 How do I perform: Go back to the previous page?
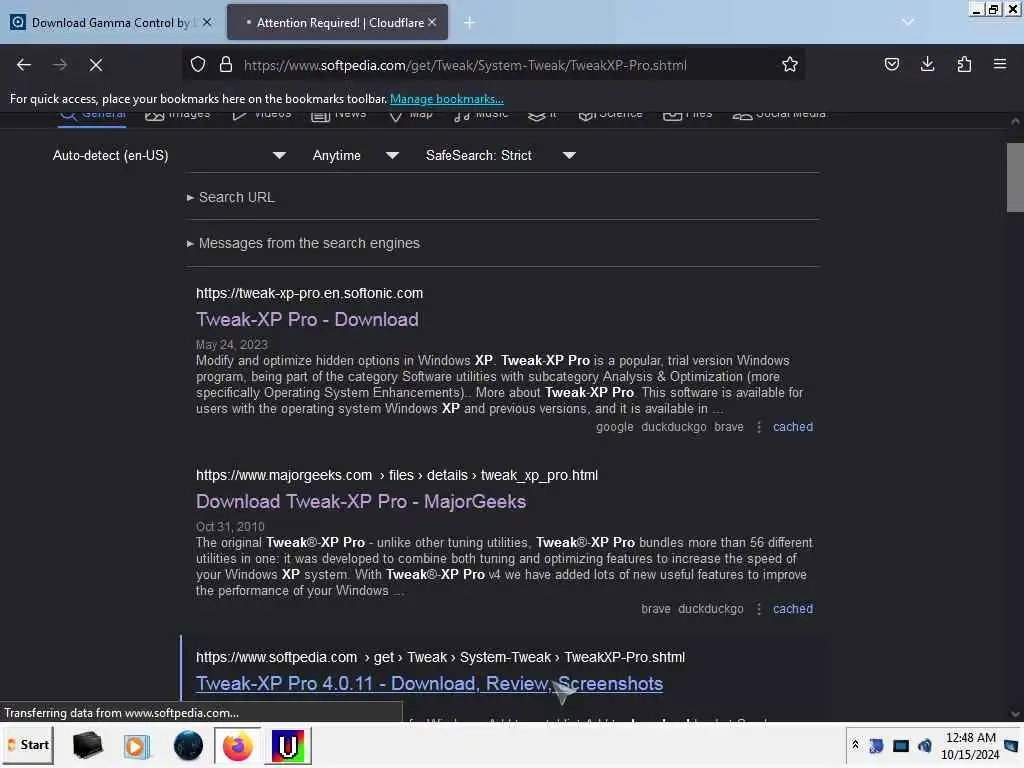tap(24, 65)
